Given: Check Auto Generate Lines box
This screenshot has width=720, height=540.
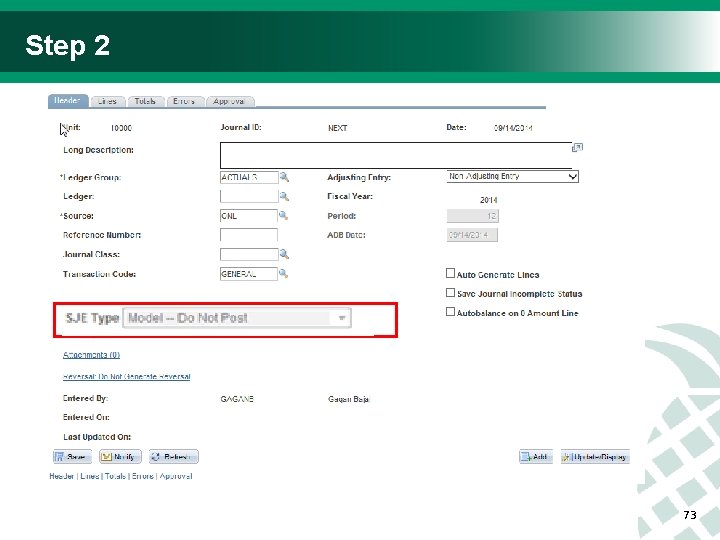Looking at the screenshot, I should (x=450, y=273).
